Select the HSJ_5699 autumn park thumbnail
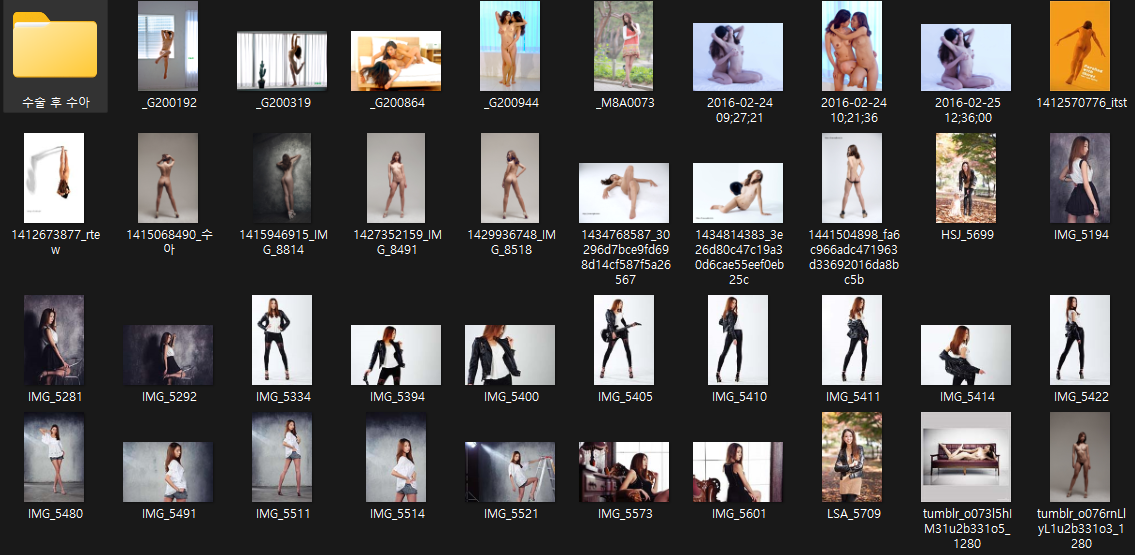Image resolution: width=1135 pixels, height=555 pixels. click(x=966, y=178)
